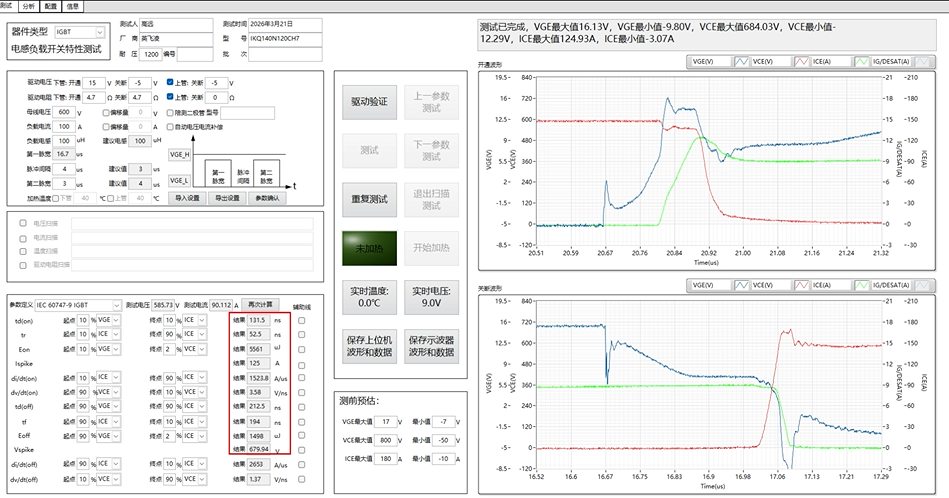Enable 偏移量 checkbox beside 母线电压
Viewport: 949px width, 498px height.
(x=106, y=113)
